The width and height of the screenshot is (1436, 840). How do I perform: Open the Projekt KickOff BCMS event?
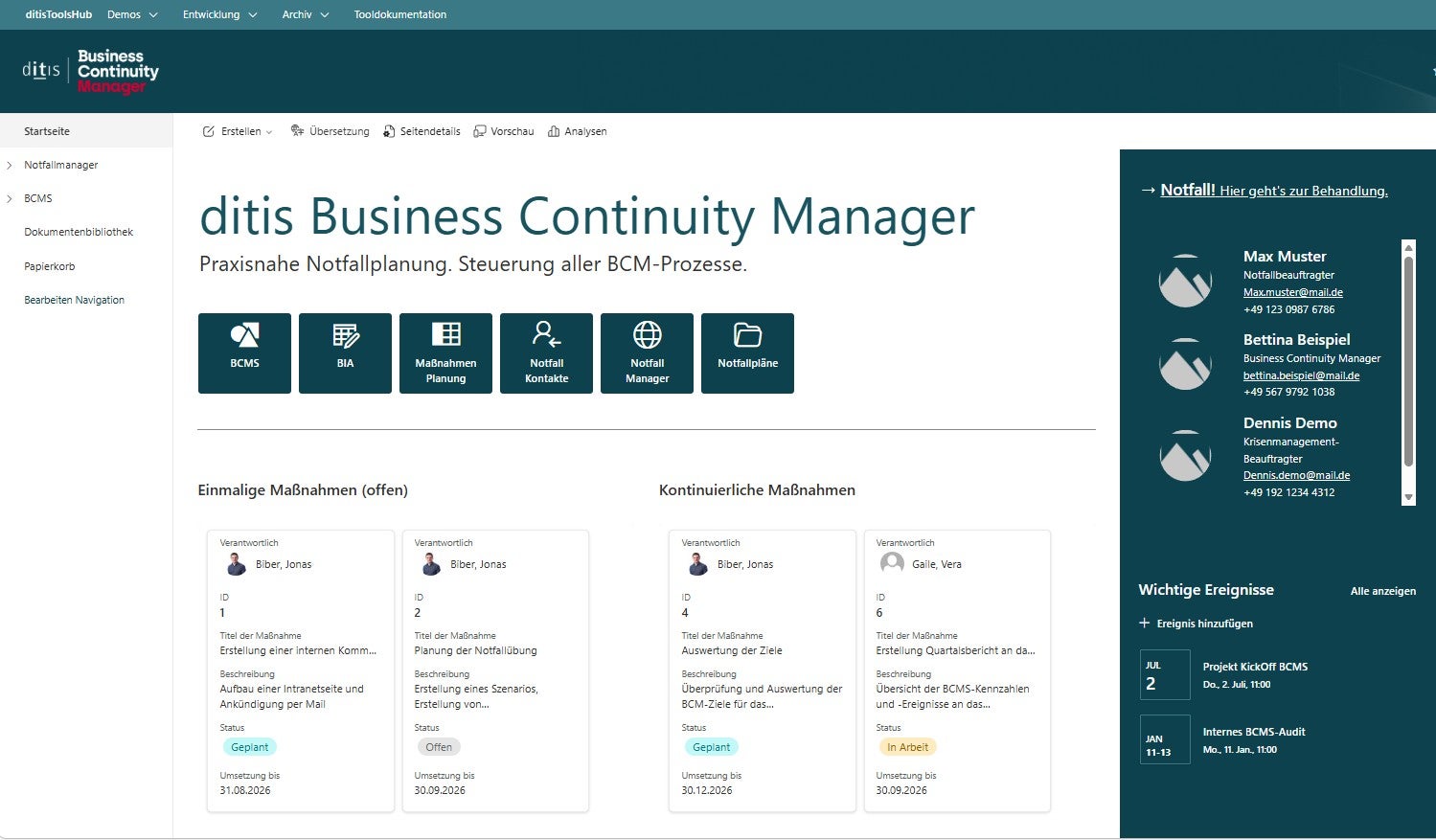pyautogui.click(x=1255, y=667)
